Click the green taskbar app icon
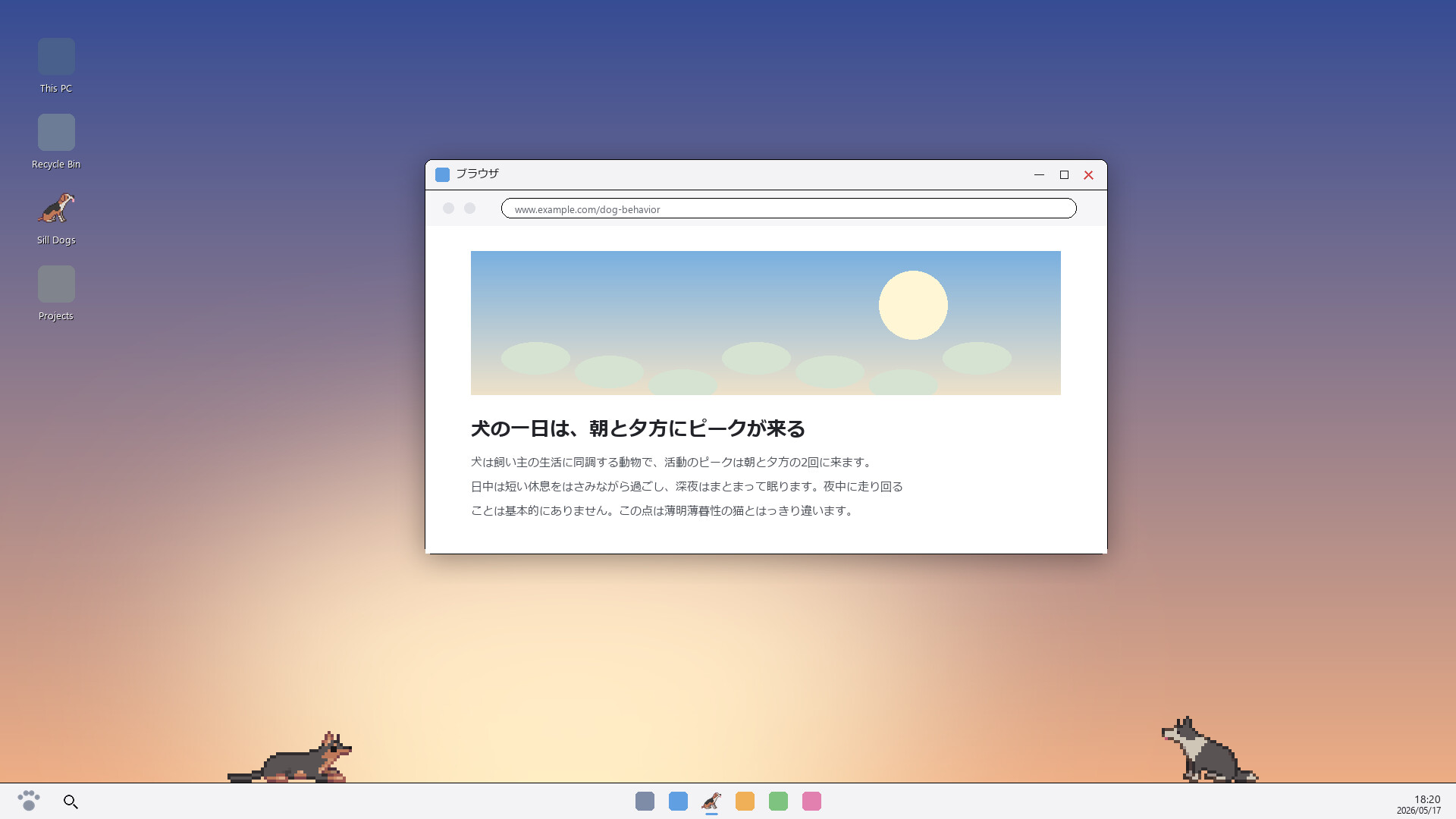Screen dimensions: 1456x819 coord(778,801)
